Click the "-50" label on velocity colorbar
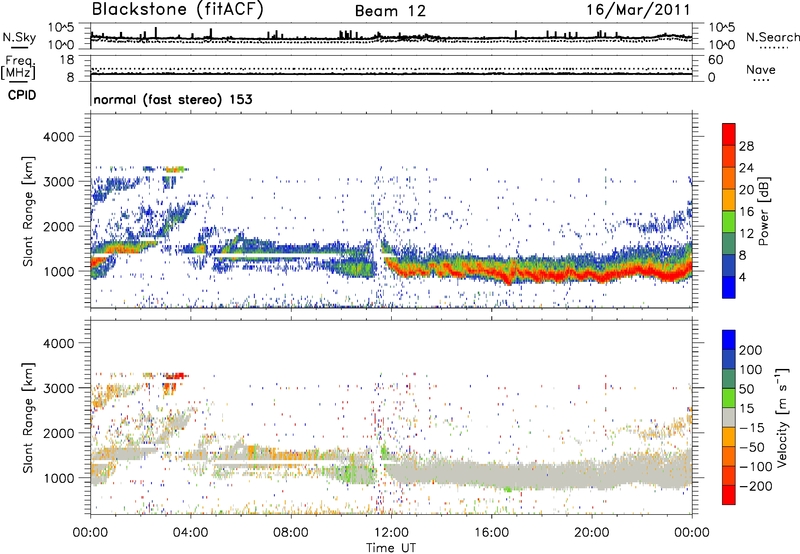Image resolution: width=800 pixels, height=554 pixels. [752, 448]
